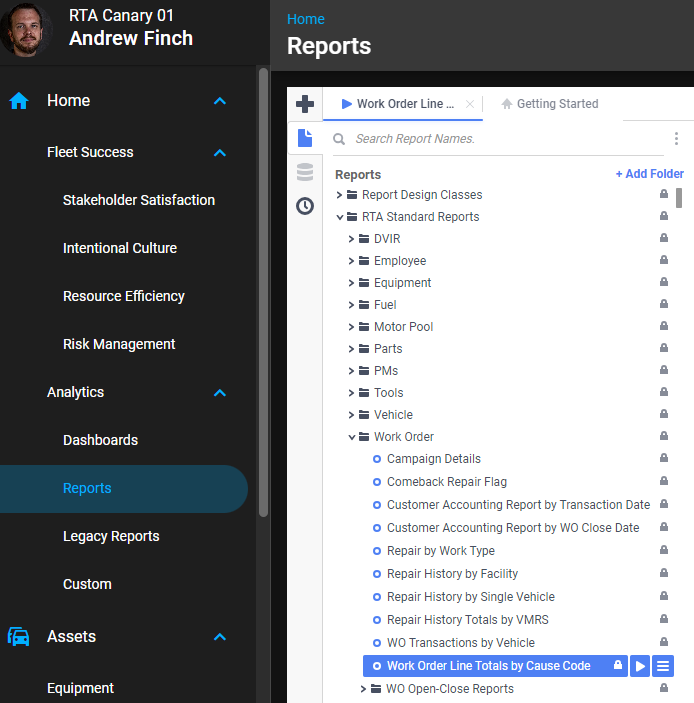Open the clock schedule icon
Image resolution: width=694 pixels, height=703 pixels.
click(x=305, y=206)
